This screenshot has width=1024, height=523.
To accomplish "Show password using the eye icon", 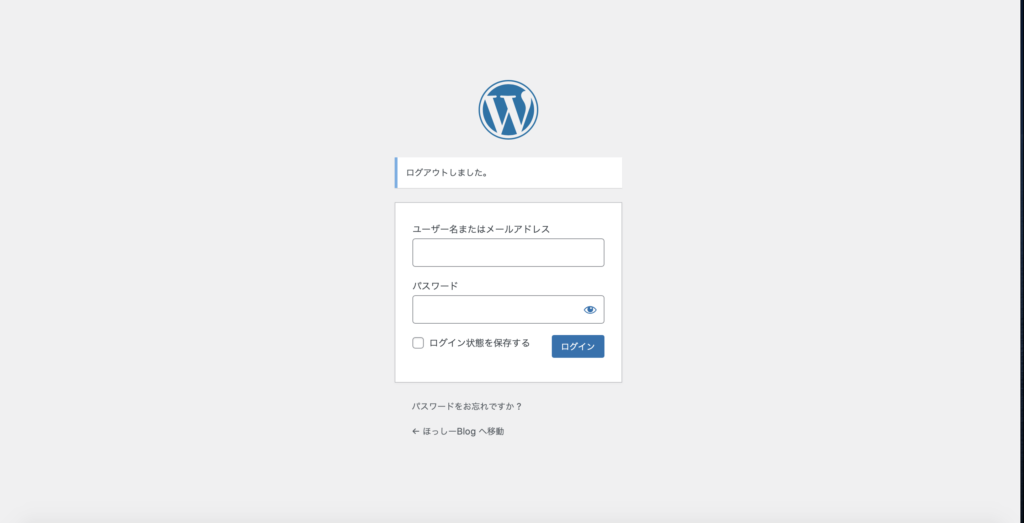I will [x=590, y=309].
